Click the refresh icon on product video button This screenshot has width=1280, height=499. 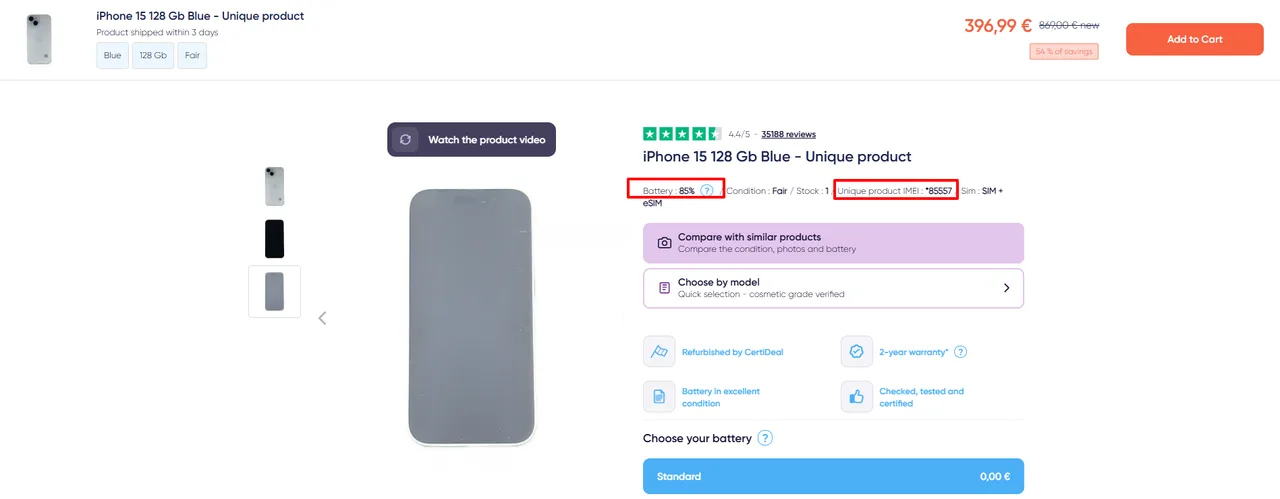pos(405,140)
